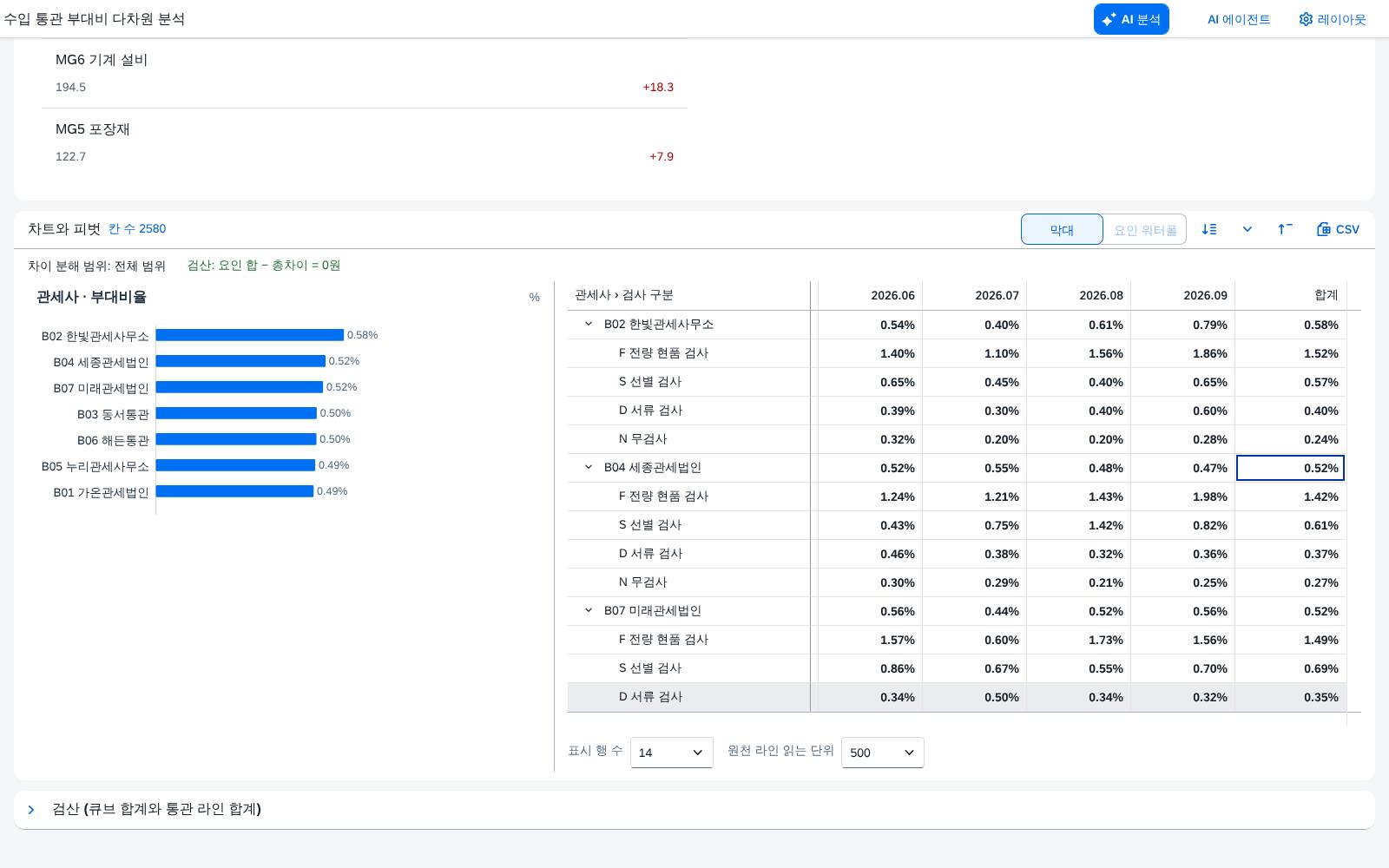Screen dimensions: 1389x868
Task: Collapse the B07 미래관세법인 row
Action: click(x=589, y=610)
